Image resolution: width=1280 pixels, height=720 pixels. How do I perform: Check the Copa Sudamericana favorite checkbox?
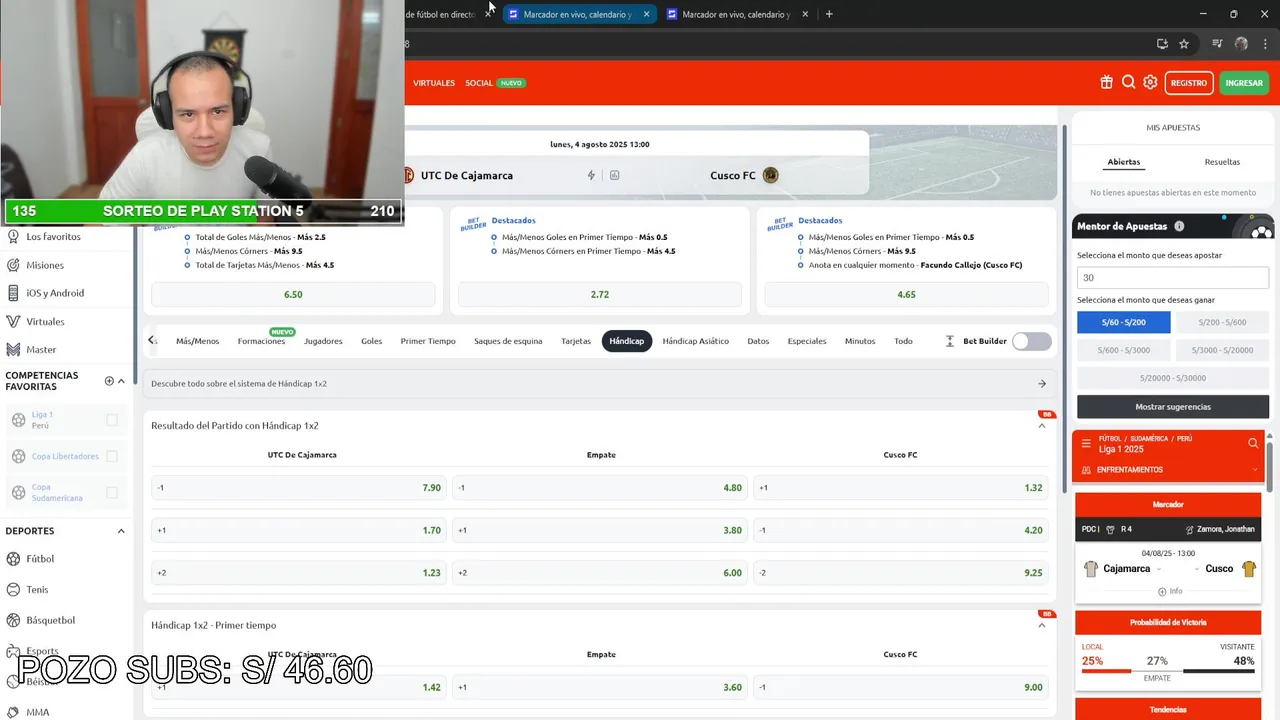[112, 492]
